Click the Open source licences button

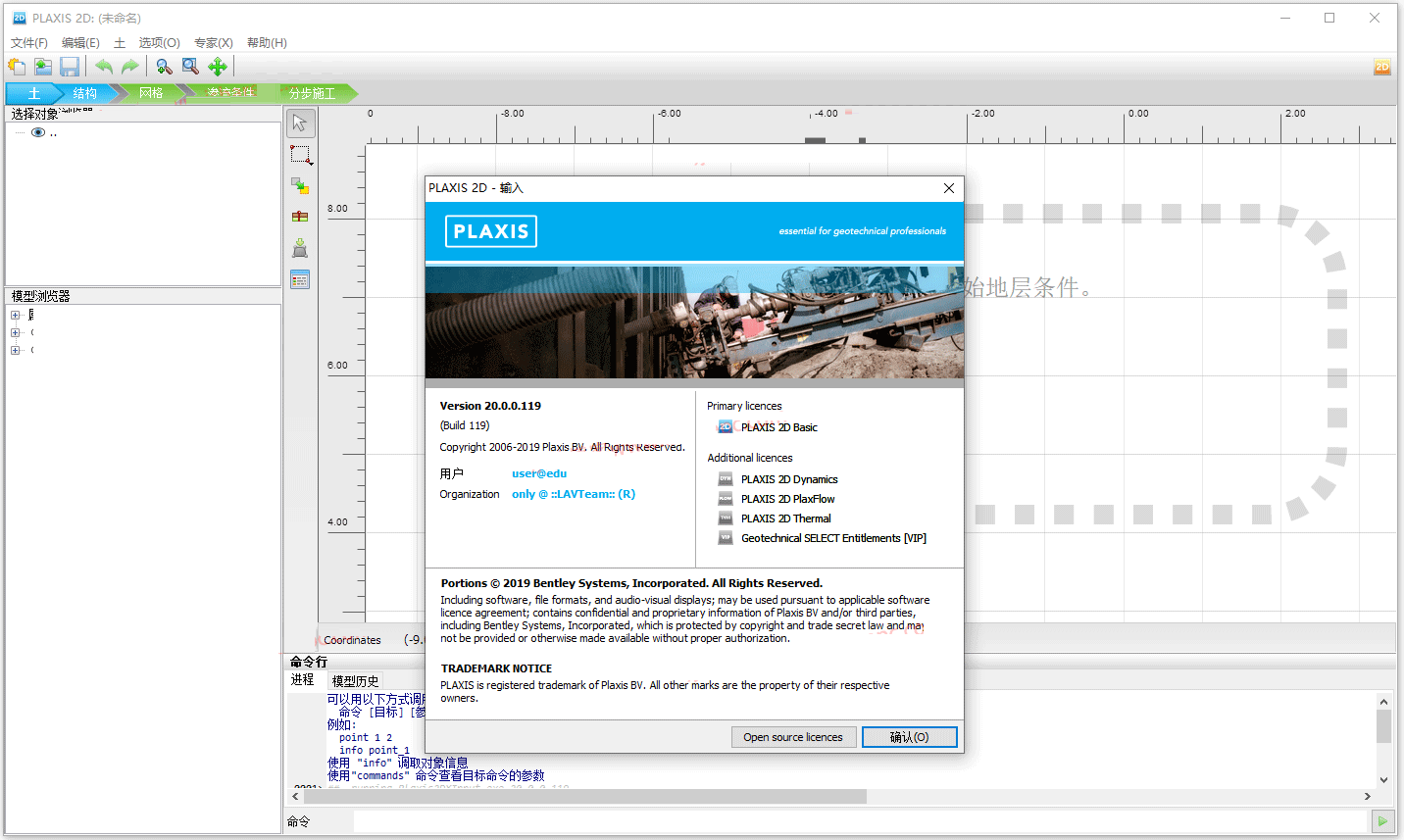point(793,737)
